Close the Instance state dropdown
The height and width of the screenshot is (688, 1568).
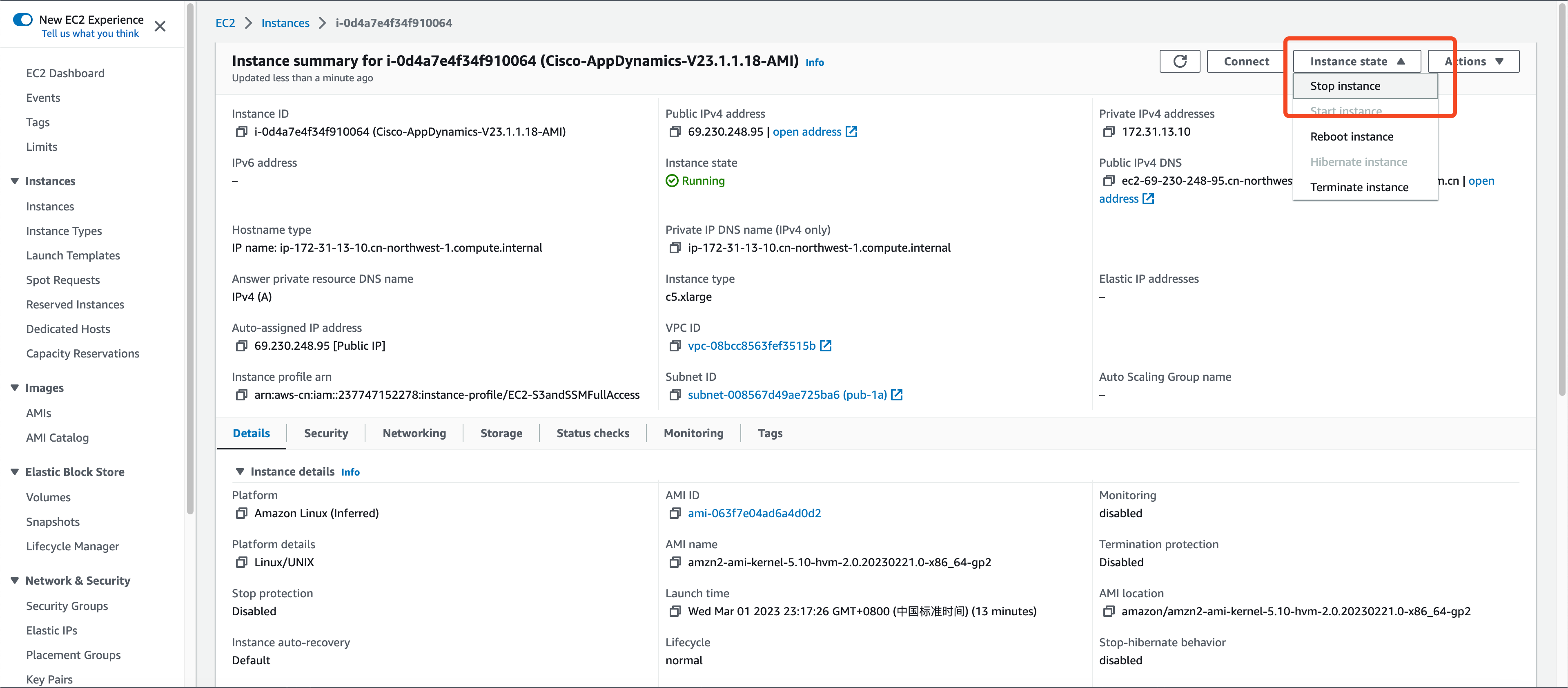point(1357,62)
